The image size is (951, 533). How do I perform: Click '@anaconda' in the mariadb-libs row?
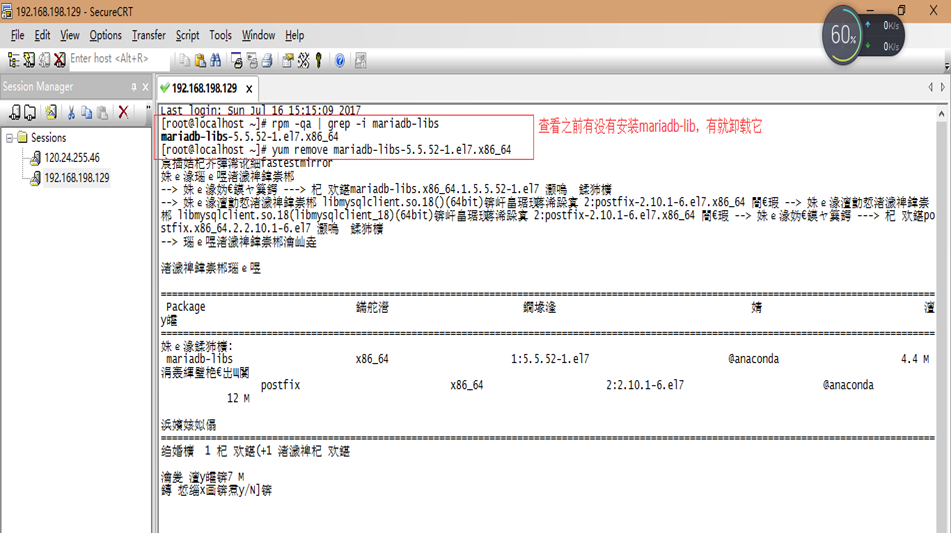(753, 359)
